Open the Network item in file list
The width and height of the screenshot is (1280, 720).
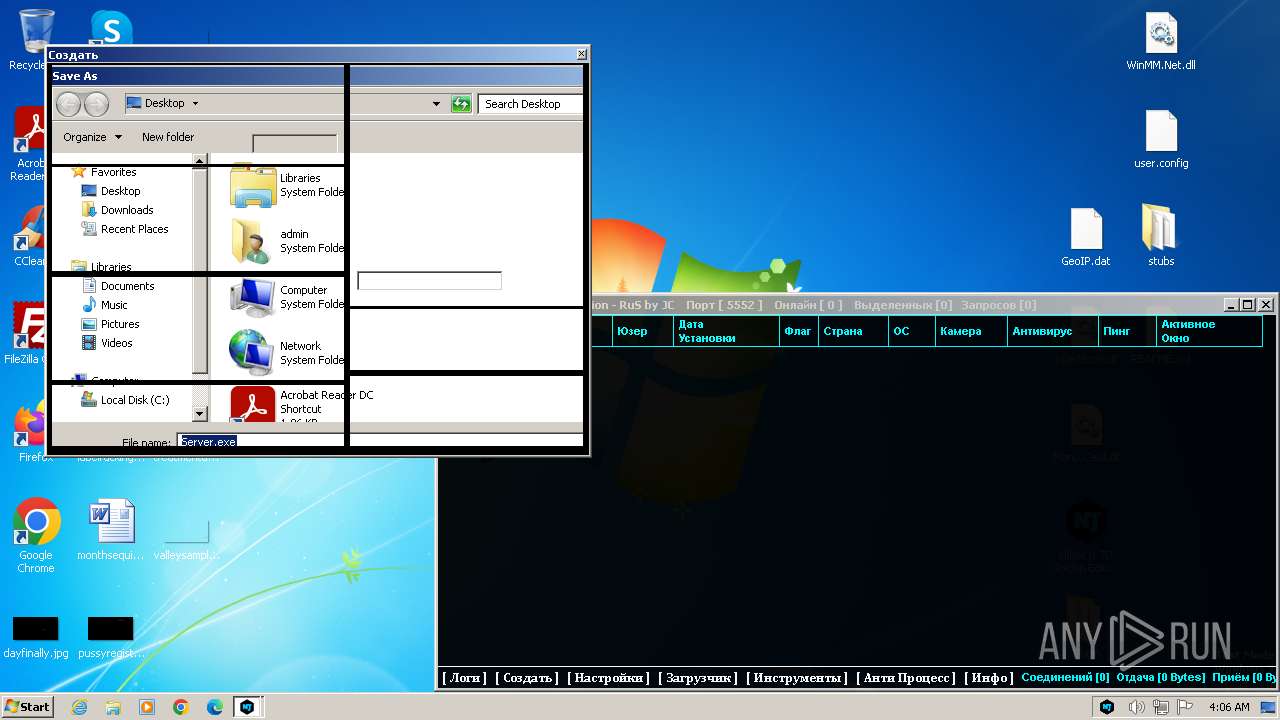point(288,353)
